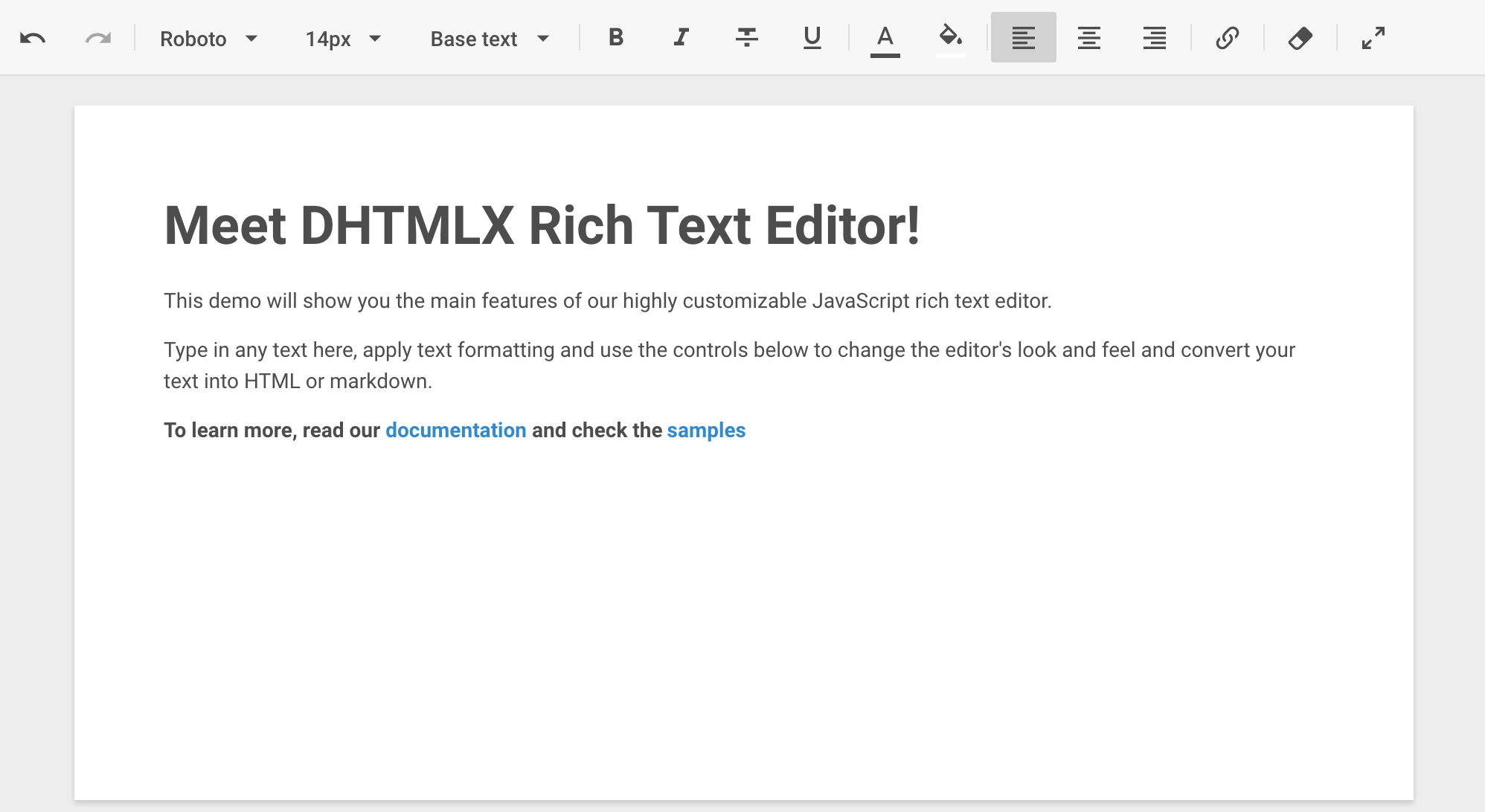Viewport: 1485px width, 812px height.
Task: Align text to the left
Action: (x=1024, y=38)
